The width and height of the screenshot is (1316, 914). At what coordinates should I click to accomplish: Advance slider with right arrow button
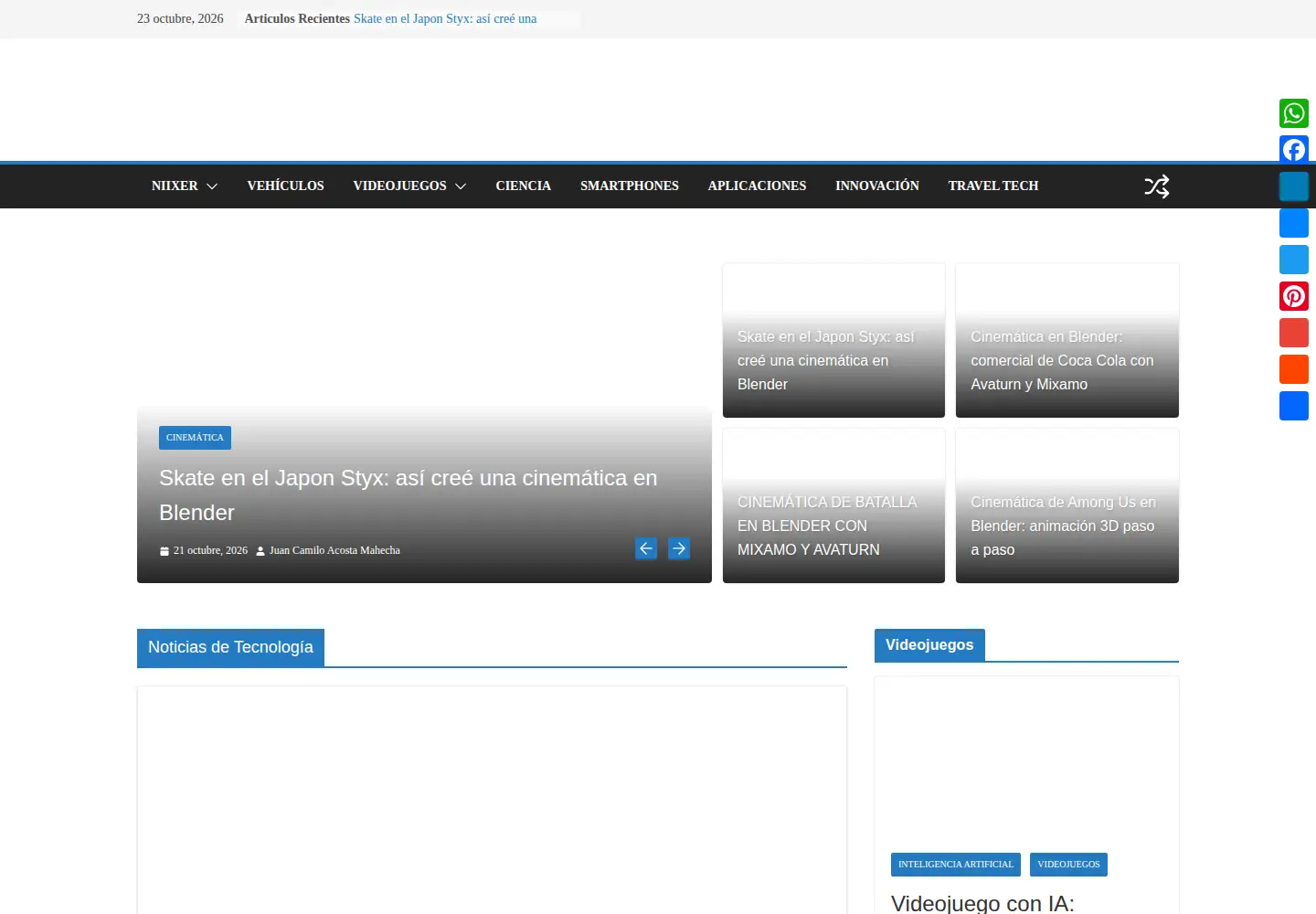click(679, 548)
